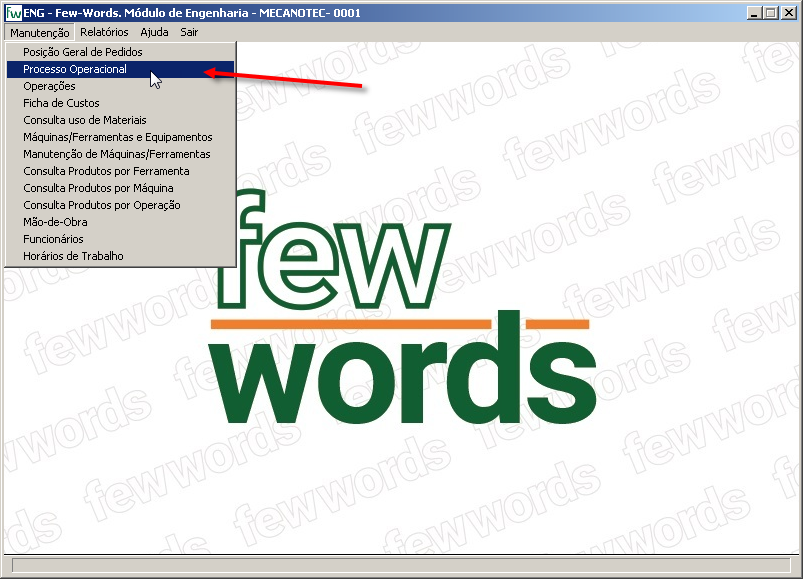The image size is (803, 579).
Task: Select Consulta Produtos por Operação
Action: pos(120,205)
